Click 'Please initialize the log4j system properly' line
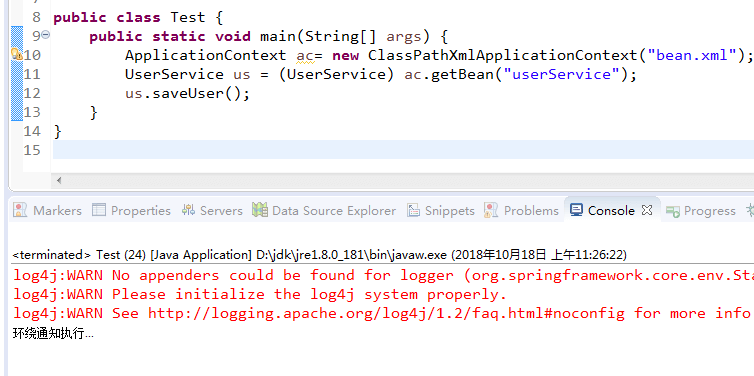 tap(260, 294)
